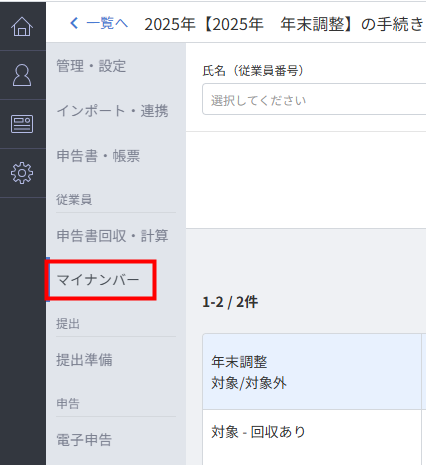Open 申告書・帳票 menu entry

click(98, 156)
